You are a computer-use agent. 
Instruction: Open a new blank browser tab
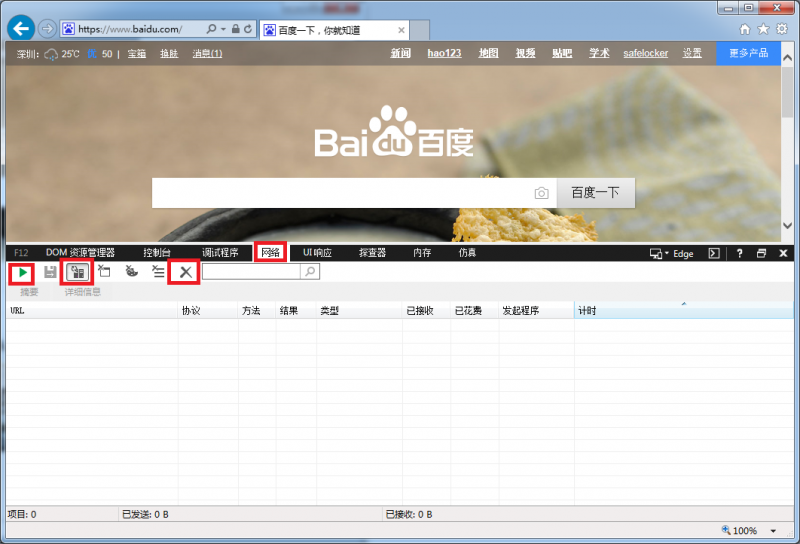coord(419,30)
